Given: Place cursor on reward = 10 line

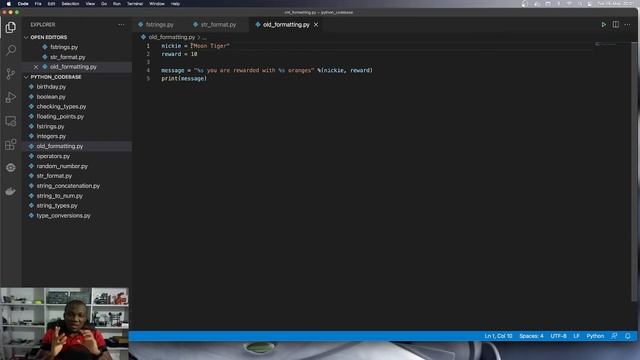Looking at the screenshot, I should pyautogui.click(x=179, y=54).
